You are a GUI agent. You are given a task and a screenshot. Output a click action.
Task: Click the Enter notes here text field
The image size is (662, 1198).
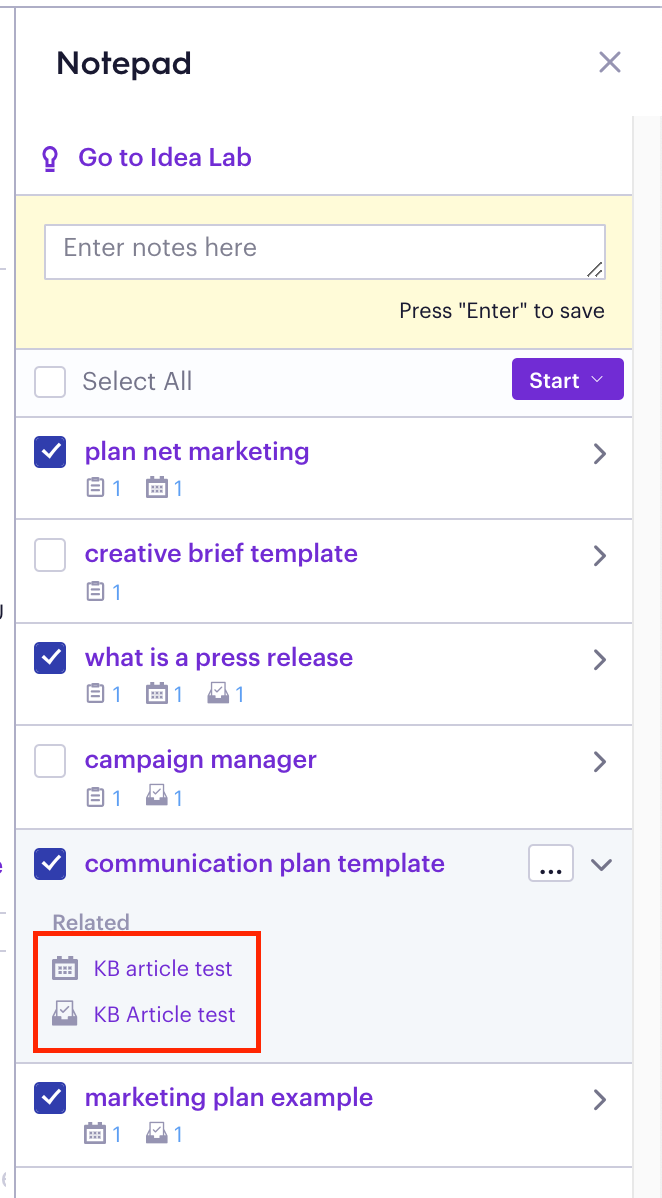[x=325, y=252]
